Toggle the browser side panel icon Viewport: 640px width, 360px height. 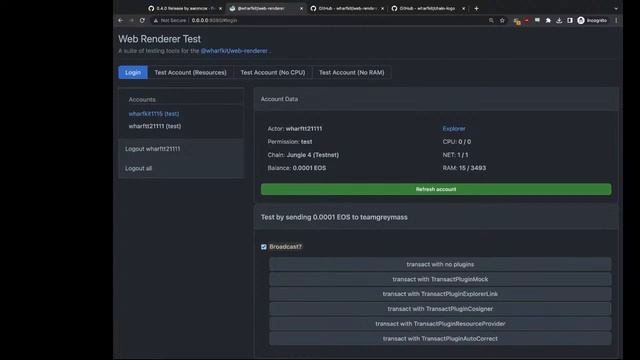coord(570,20)
